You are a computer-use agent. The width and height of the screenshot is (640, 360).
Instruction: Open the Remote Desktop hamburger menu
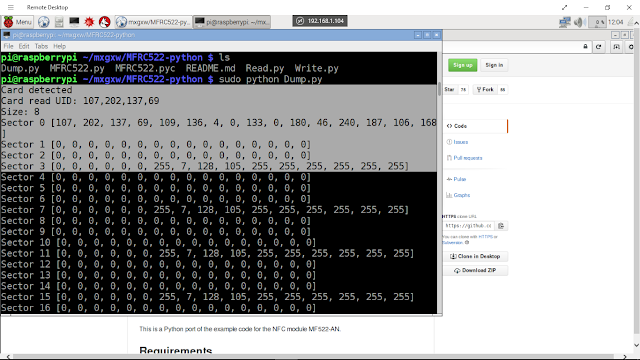coord(11,7)
